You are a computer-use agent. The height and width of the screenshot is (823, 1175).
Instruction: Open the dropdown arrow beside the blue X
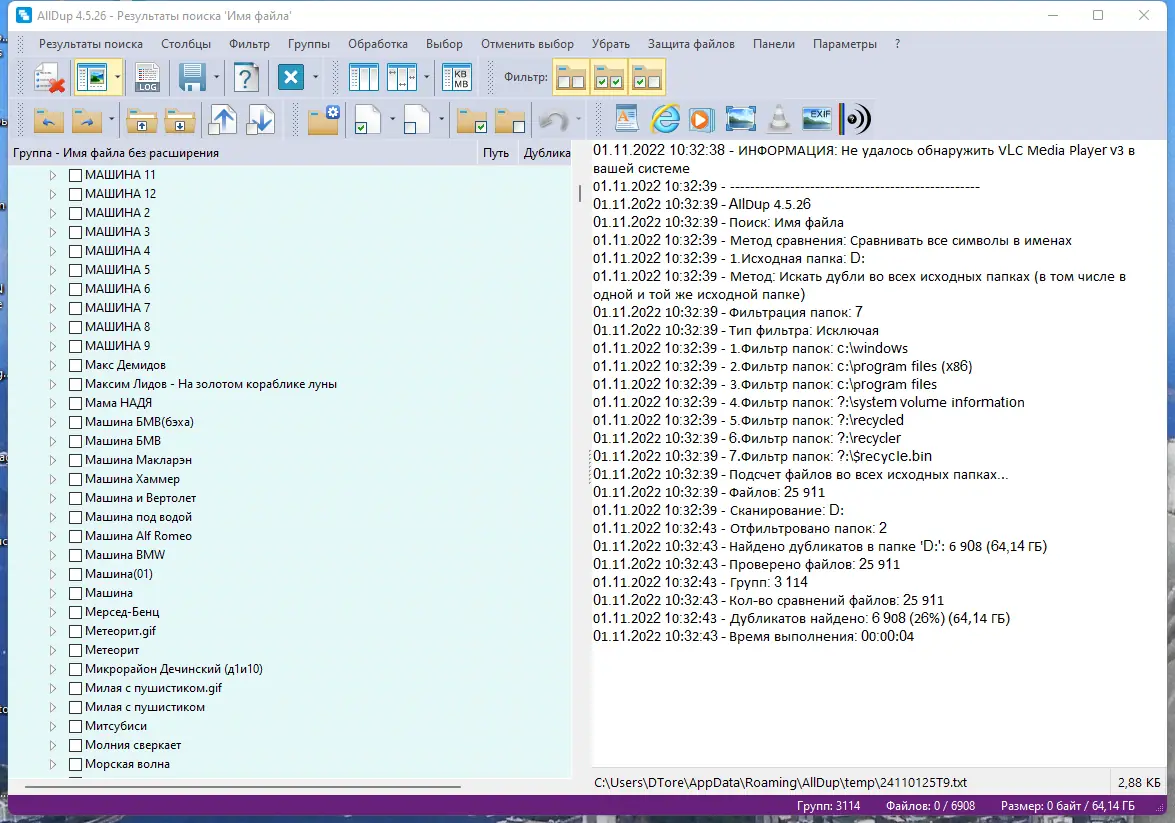click(x=315, y=77)
